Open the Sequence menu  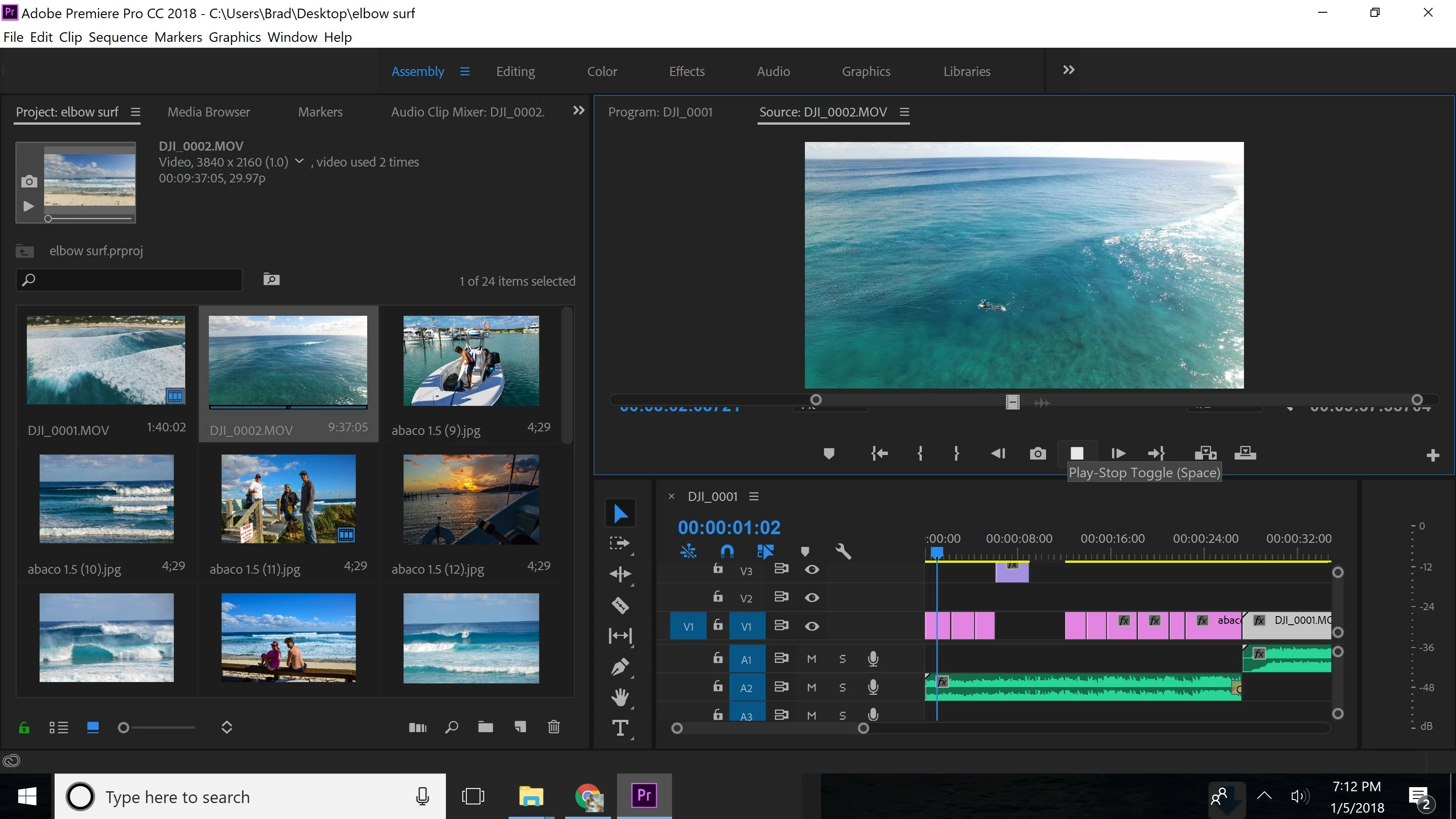tap(117, 37)
